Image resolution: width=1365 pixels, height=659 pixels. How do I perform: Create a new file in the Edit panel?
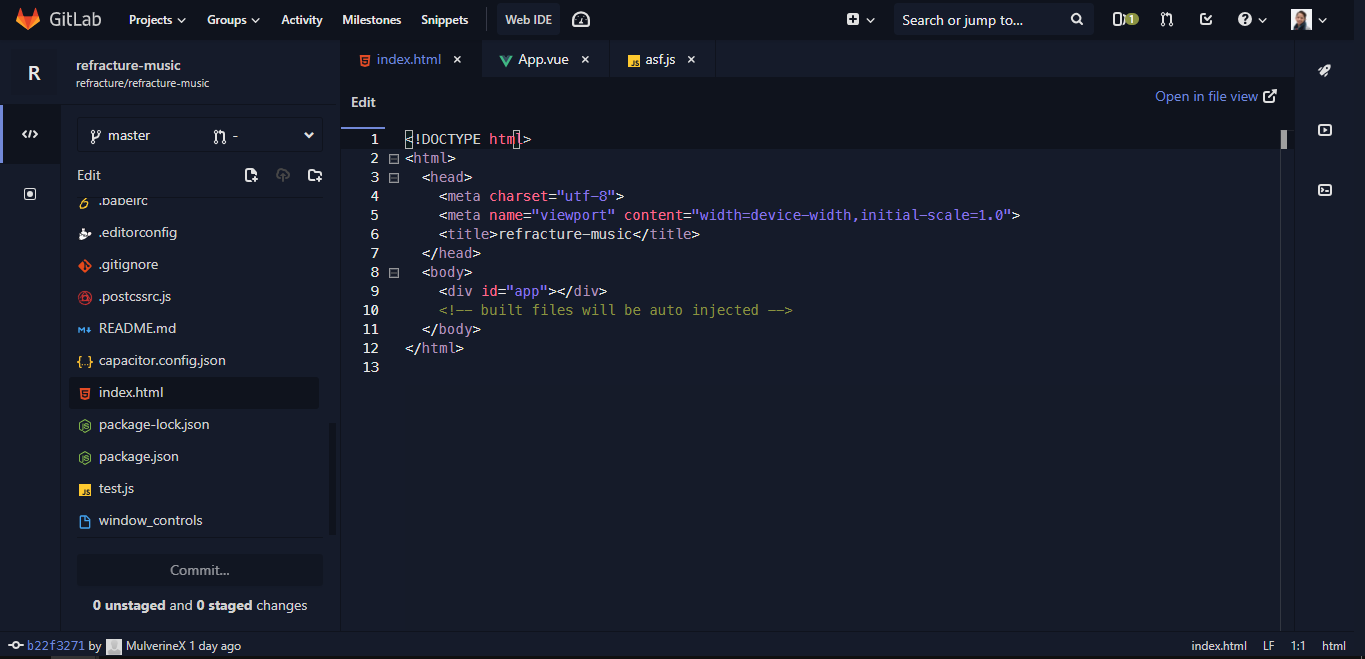coord(251,174)
